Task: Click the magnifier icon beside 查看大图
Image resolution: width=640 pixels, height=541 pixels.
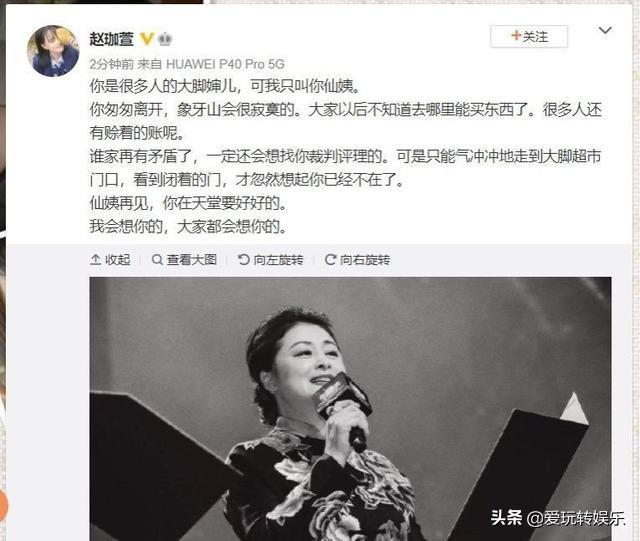Action: click(157, 260)
